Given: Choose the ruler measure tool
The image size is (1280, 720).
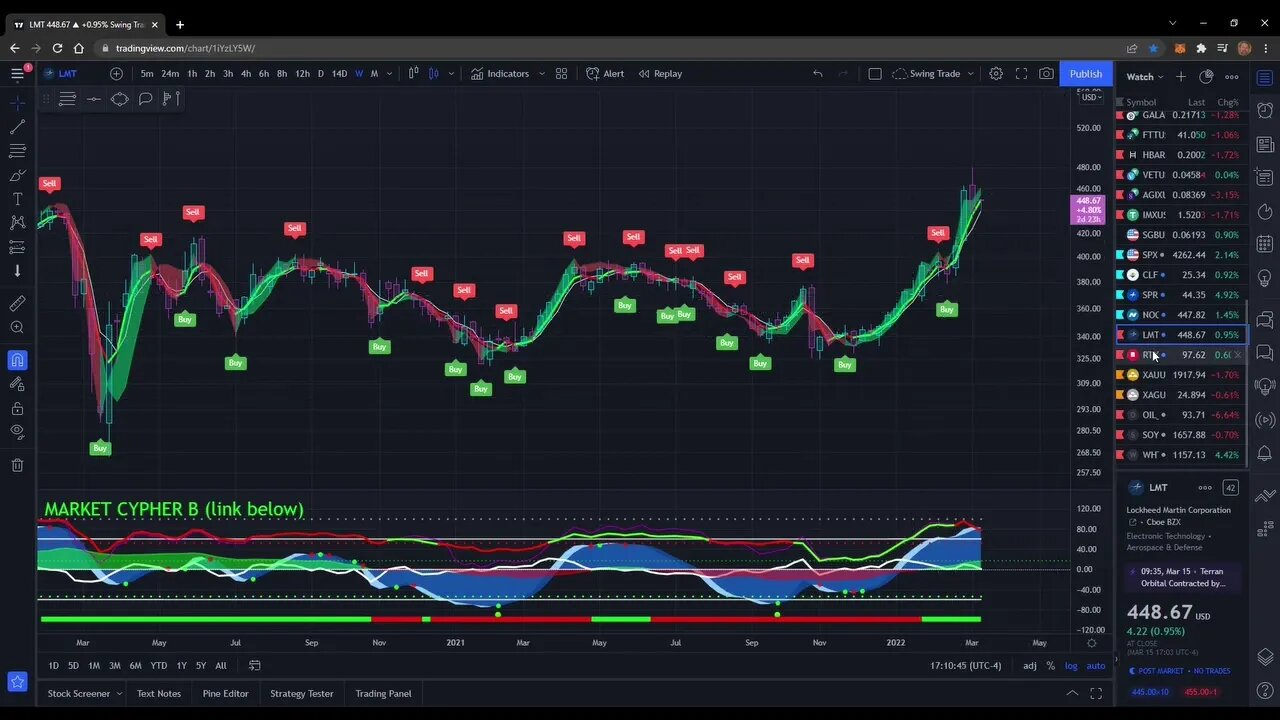Looking at the screenshot, I should coord(17,303).
